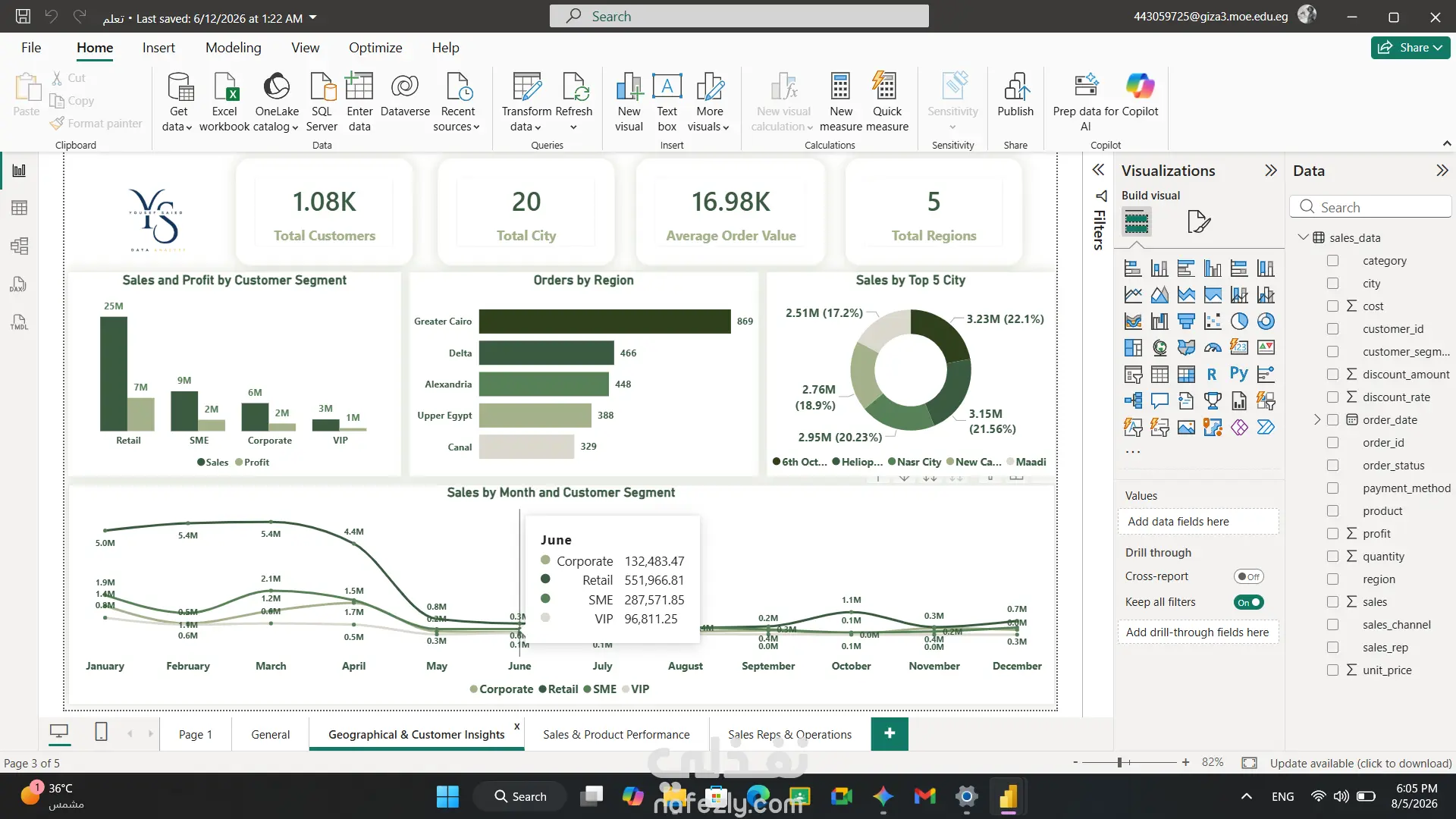
Task: Collapse the sales_data table tree
Action: pyautogui.click(x=1304, y=237)
